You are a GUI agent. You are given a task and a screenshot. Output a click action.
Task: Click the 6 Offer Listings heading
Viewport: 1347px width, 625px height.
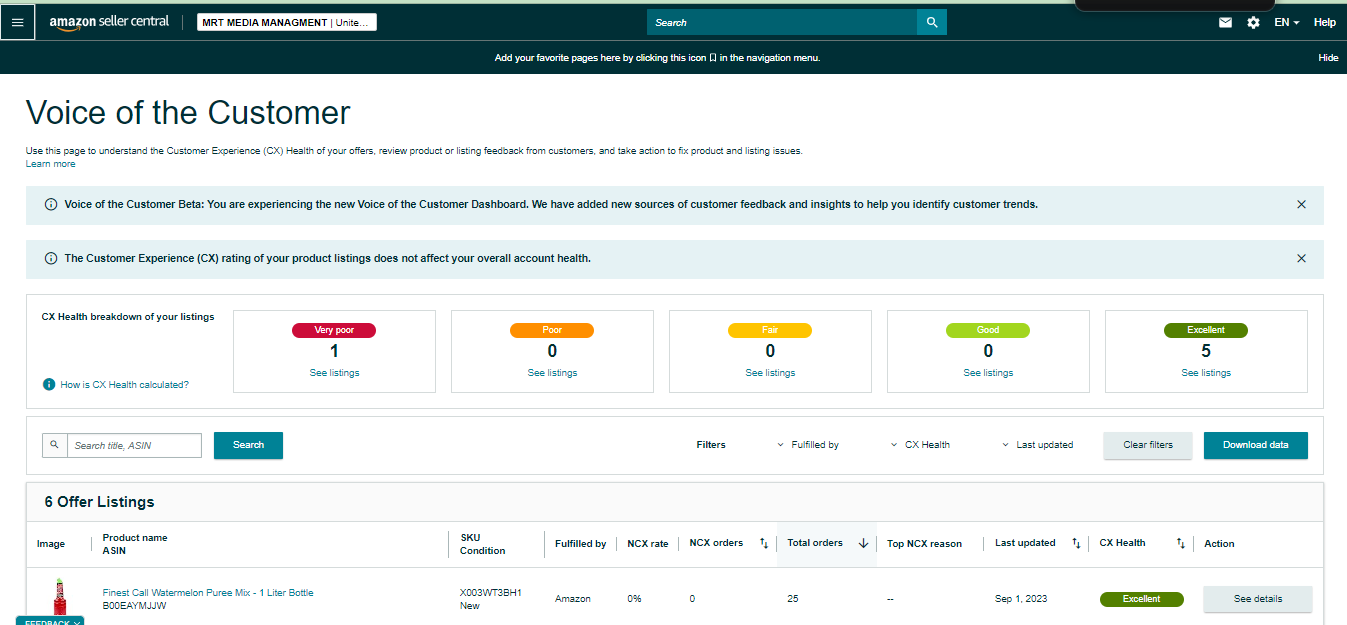pos(100,502)
